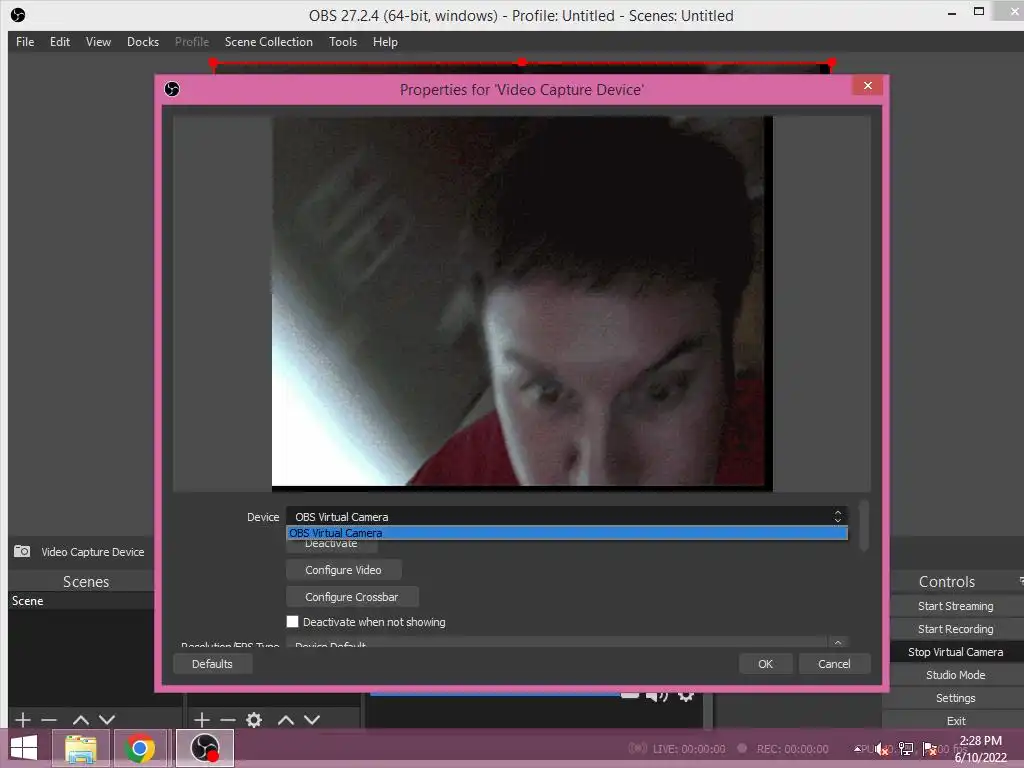
Task: Click the webcam preview in the Properties dialog
Action: [522, 302]
